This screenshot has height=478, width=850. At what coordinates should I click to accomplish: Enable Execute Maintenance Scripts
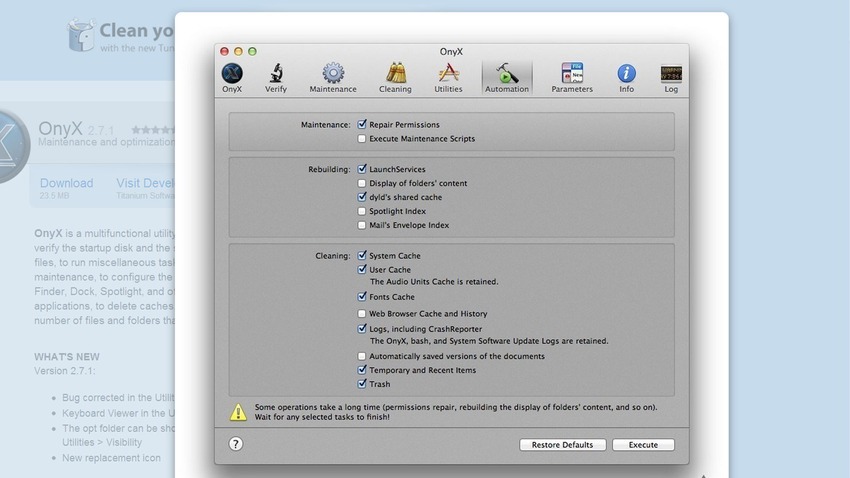pos(362,139)
